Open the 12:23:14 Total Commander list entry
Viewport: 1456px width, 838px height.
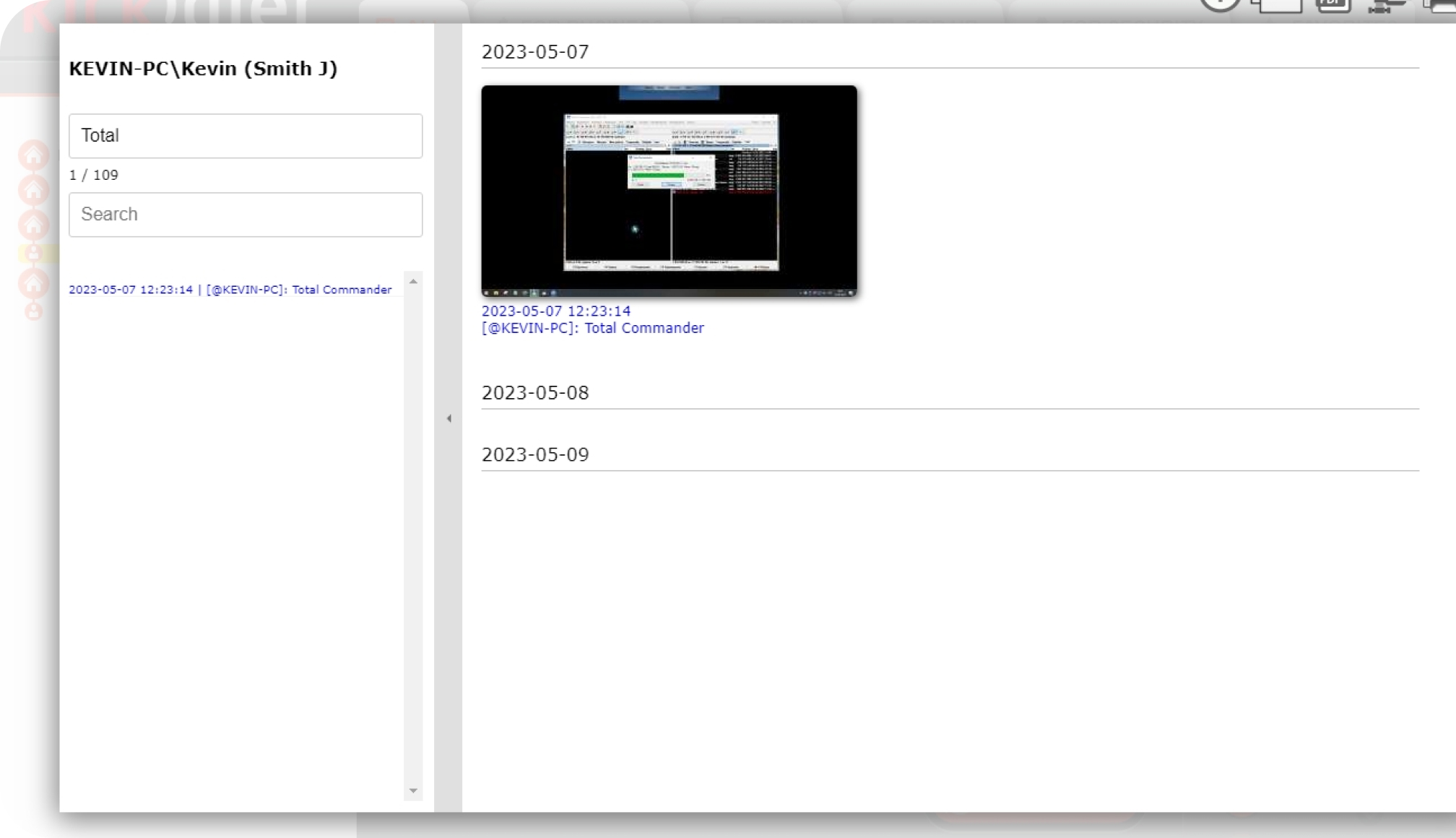(230, 290)
